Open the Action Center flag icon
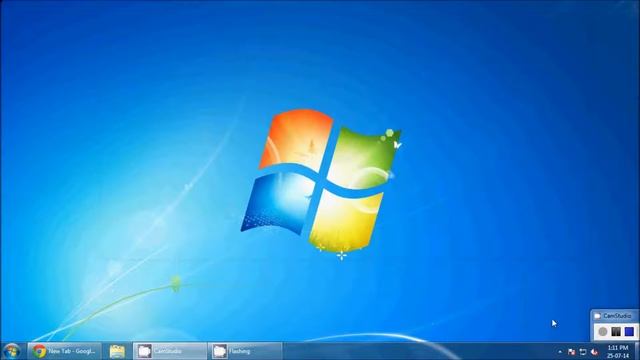Image resolution: width=640 pixels, height=360 pixels. click(571, 351)
